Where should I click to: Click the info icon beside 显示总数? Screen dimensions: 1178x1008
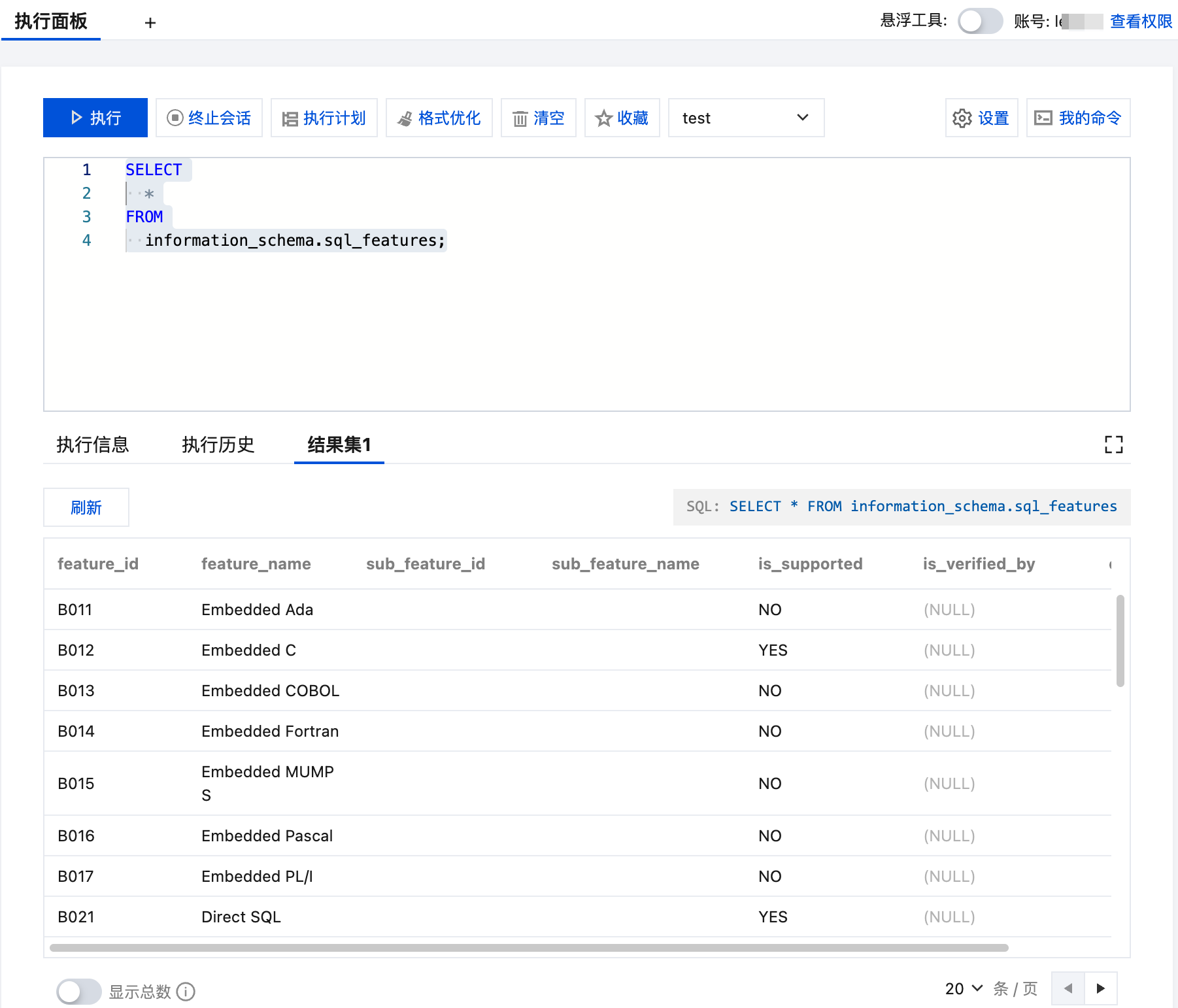pyautogui.click(x=186, y=992)
